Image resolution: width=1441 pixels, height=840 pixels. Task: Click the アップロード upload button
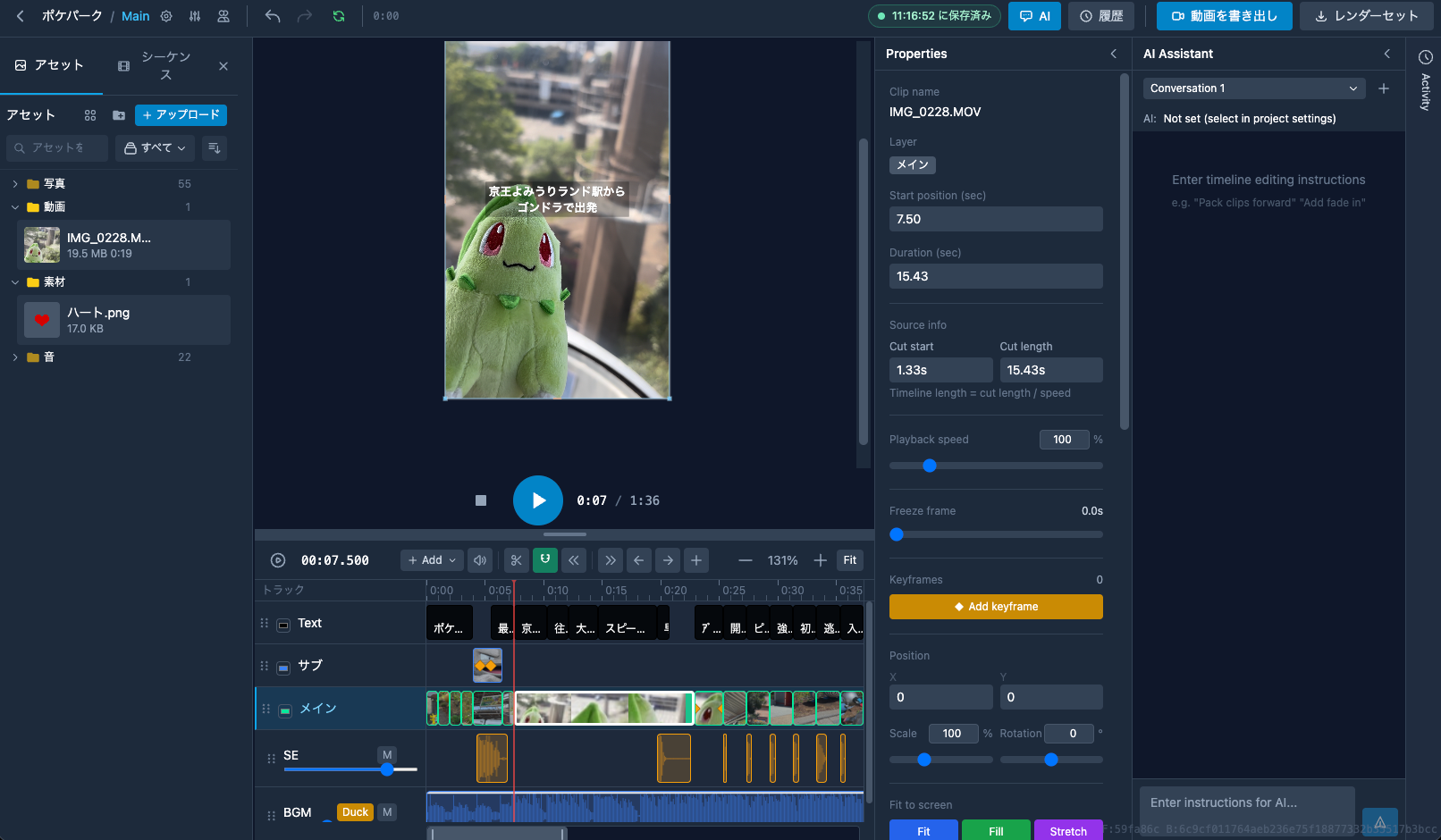(x=181, y=115)
